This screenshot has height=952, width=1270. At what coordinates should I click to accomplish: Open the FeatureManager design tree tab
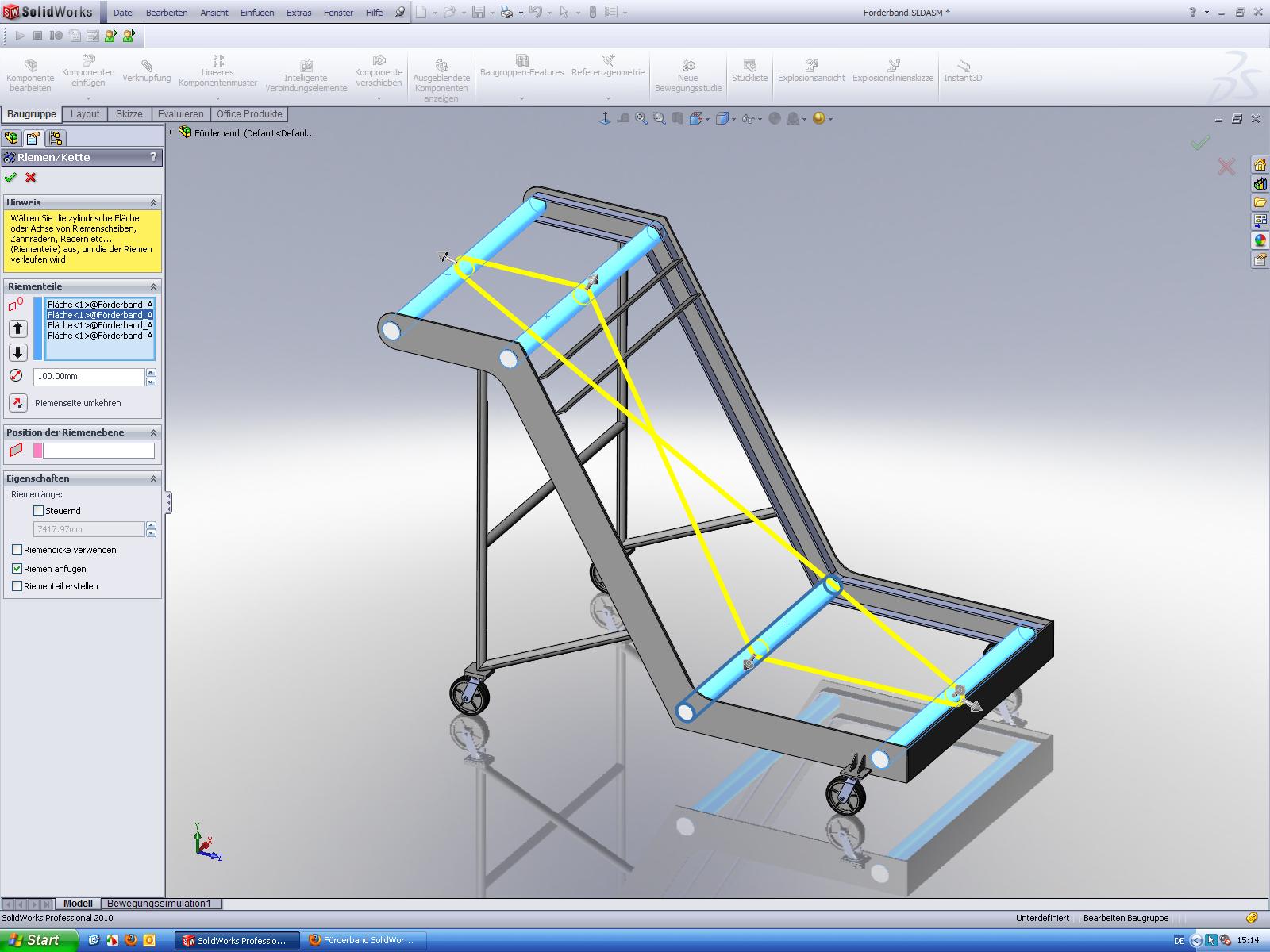[11, 138]
